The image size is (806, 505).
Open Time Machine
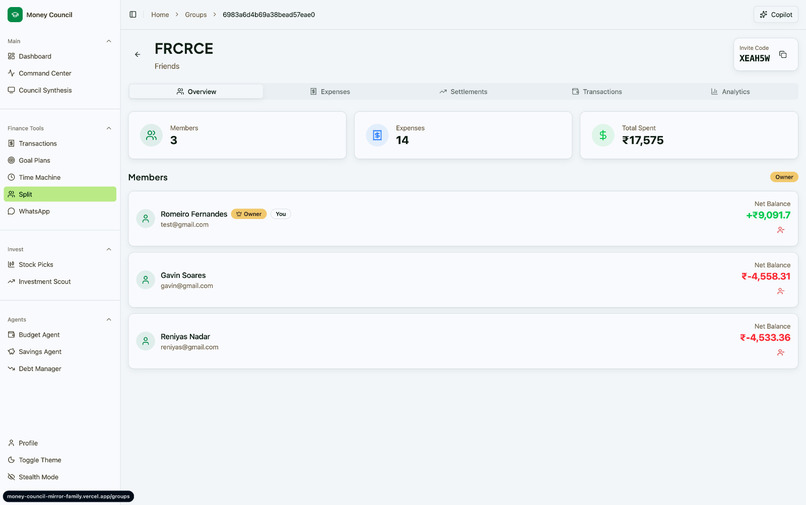[60, 177]
